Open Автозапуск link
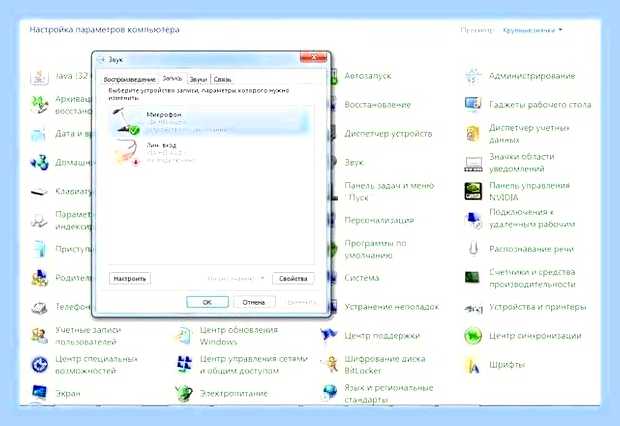The height and width of the screenshot is (426, 620). click(x=368, y=76)
